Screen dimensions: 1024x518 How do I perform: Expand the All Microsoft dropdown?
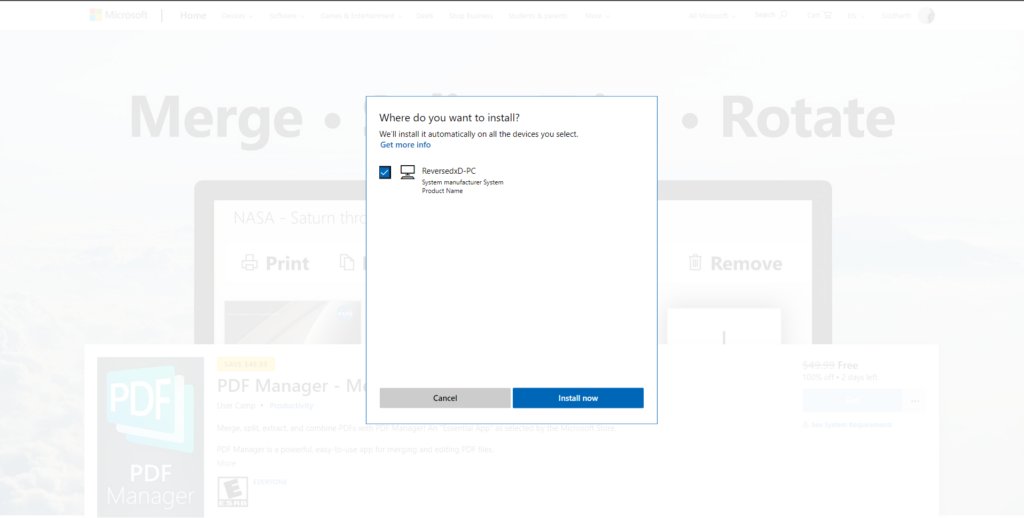712,16
